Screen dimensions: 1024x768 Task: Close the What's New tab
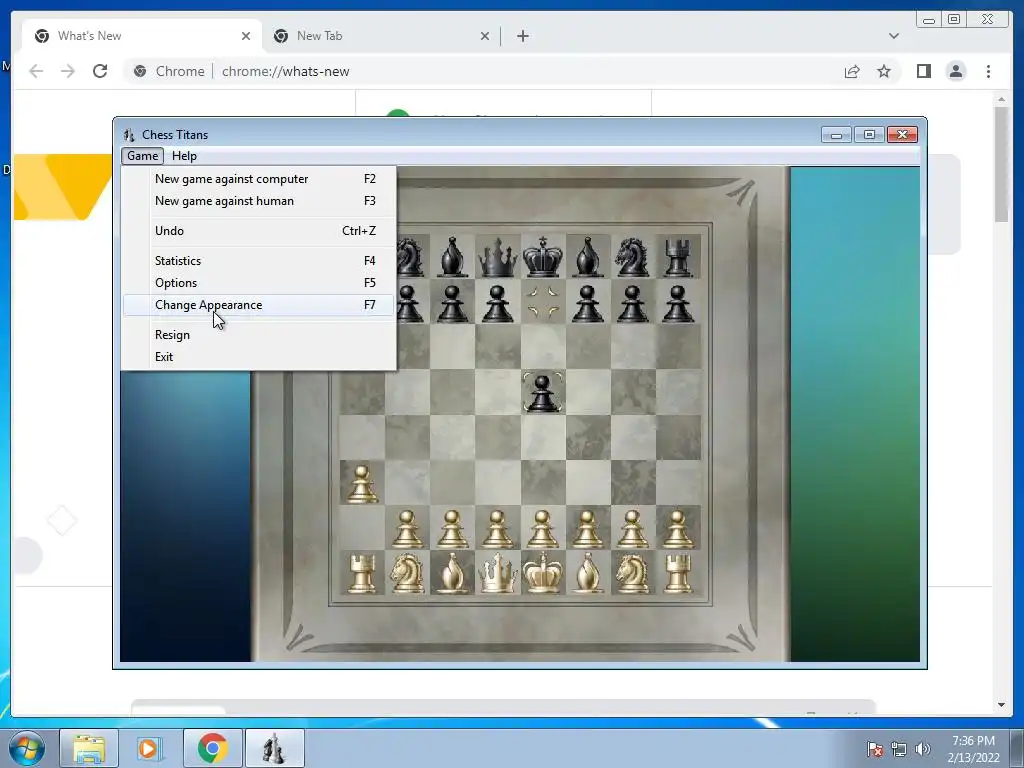tap(246, 36)
